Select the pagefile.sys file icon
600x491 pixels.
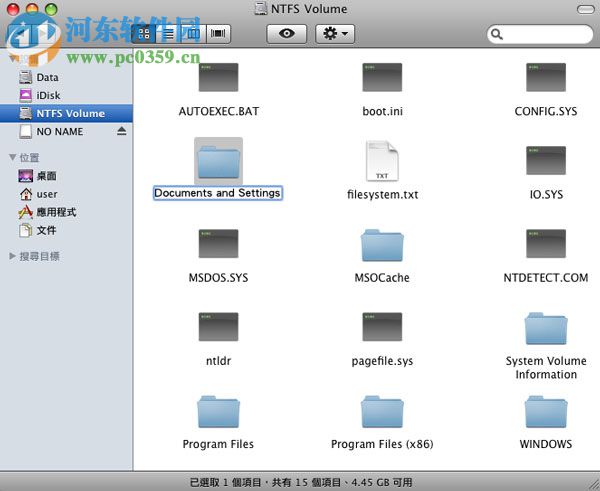pyautogui.click(x=382, y=327)
